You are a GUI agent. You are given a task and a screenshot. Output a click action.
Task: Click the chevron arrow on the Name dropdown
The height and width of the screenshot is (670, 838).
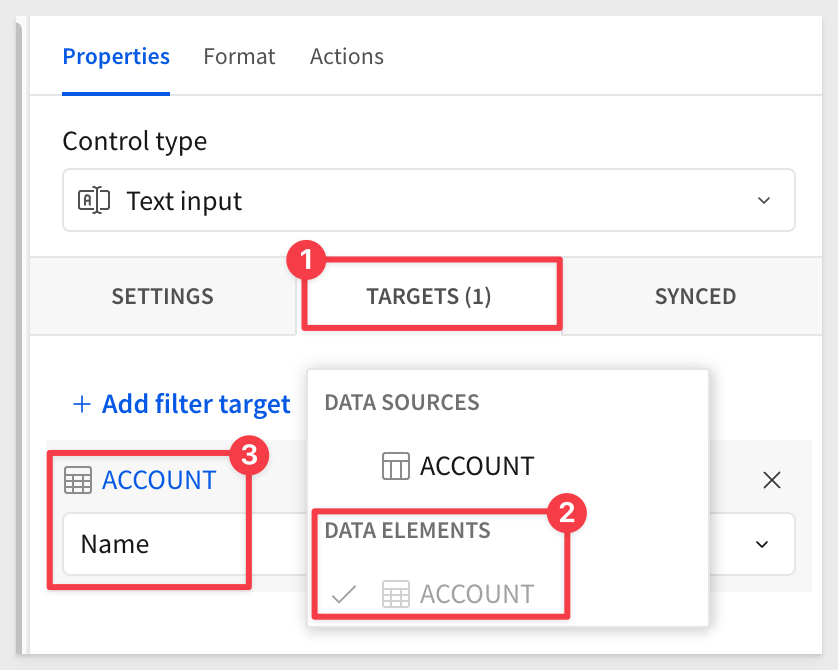(x=762, y=544)
